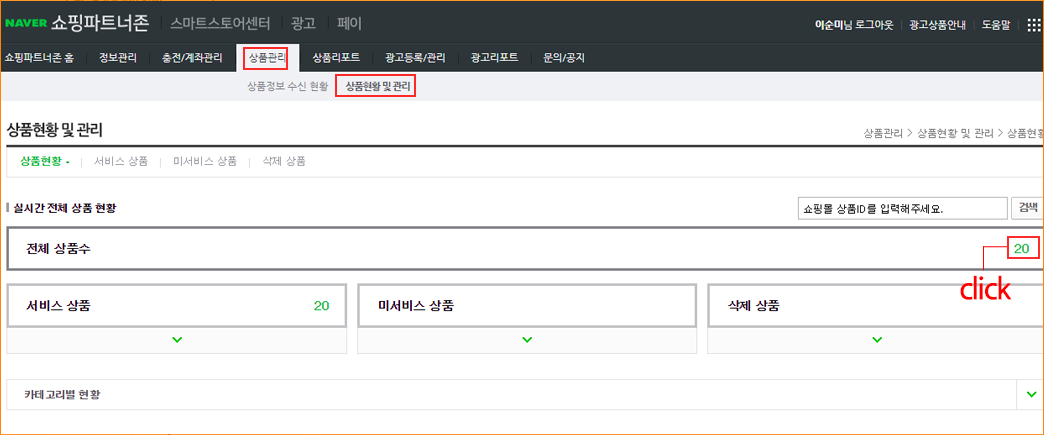Expand the 삭제 상품 chevron
The width and height of the screenshot is (1044, 435).
(x=876, y=340)
